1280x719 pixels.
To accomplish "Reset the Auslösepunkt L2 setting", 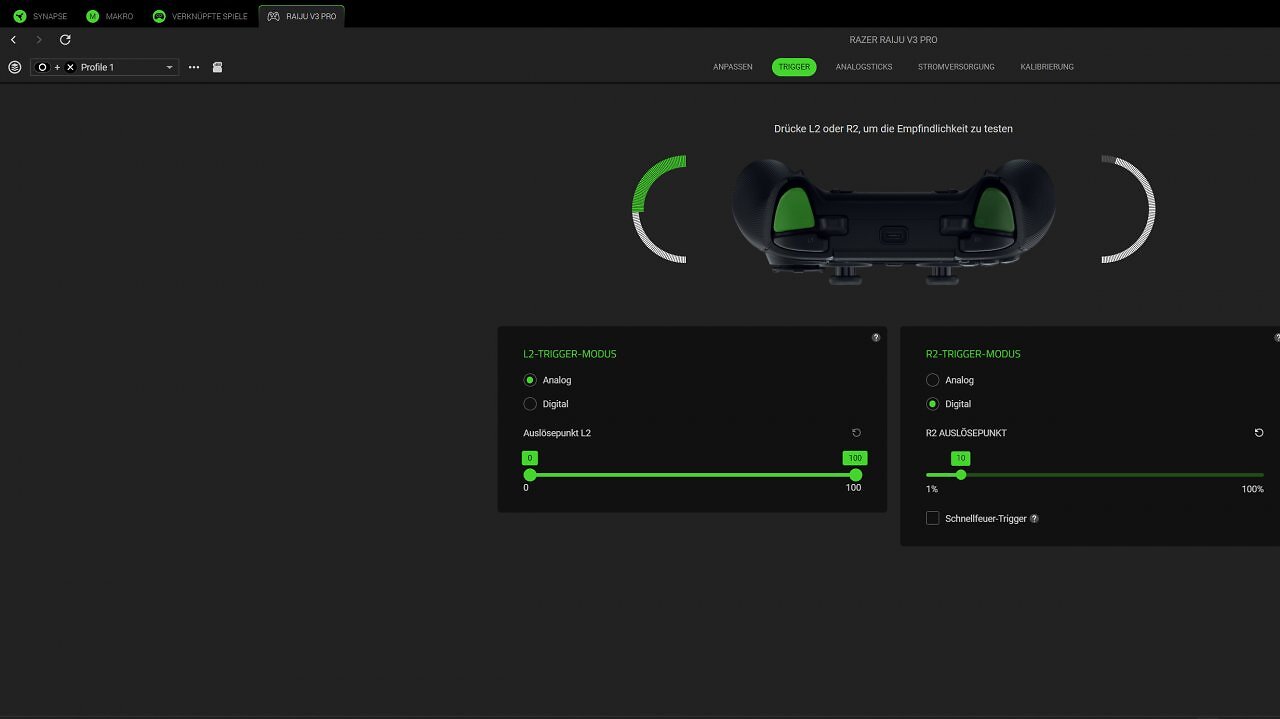I will [856, 433].
